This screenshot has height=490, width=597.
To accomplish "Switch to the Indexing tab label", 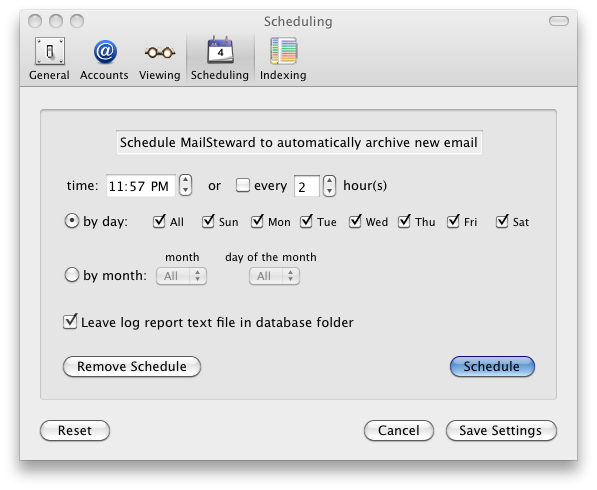I will [283, 75].
